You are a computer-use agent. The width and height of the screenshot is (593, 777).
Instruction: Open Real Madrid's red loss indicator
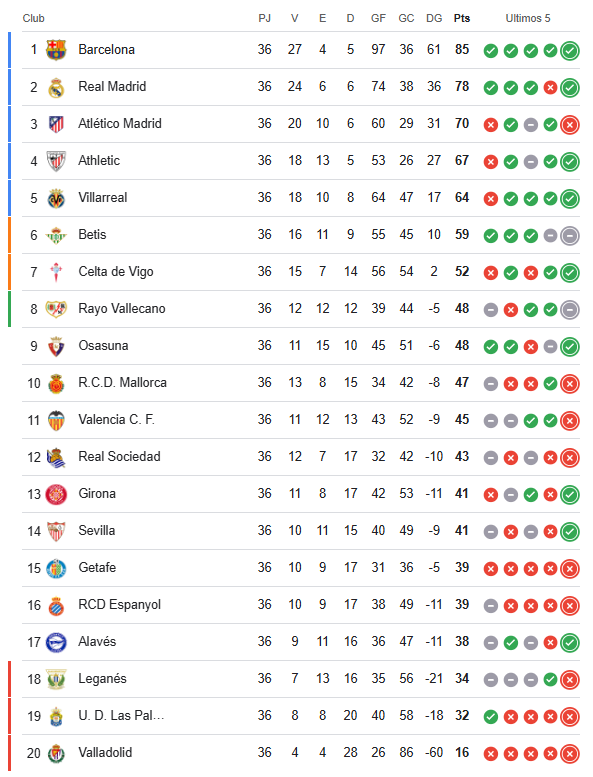coord(550,88)
